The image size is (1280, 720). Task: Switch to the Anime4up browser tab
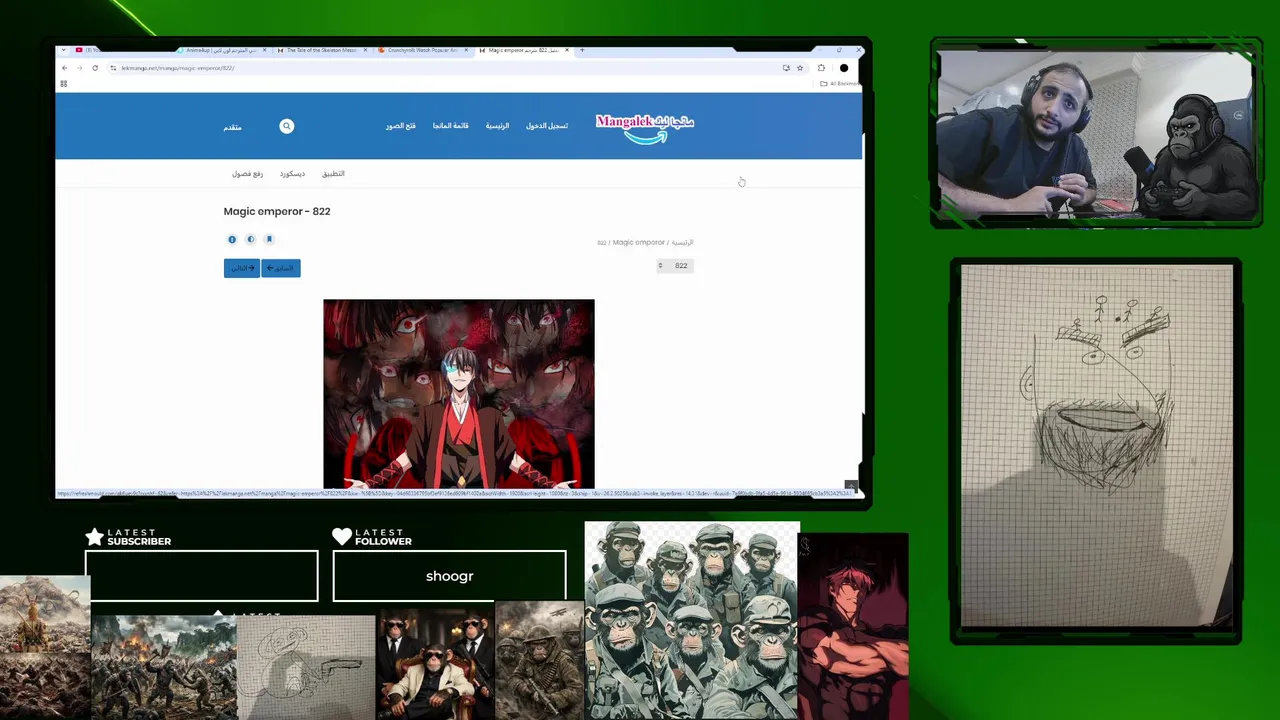[x=222, y=50]
